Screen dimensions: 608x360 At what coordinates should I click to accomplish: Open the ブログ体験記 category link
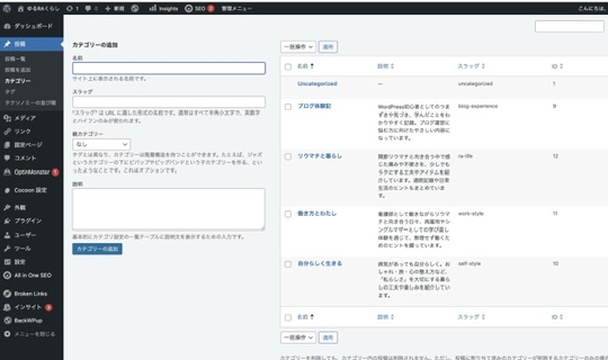[314, 106]
